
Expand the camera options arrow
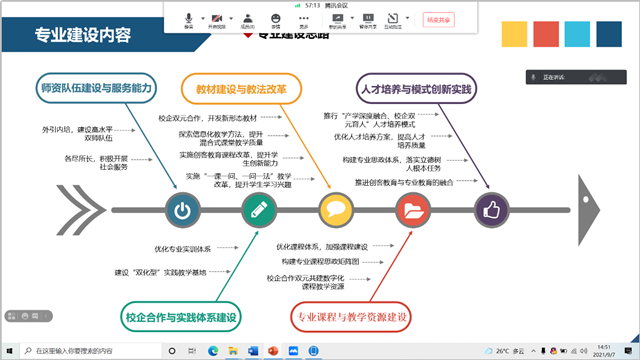(231, 18)
